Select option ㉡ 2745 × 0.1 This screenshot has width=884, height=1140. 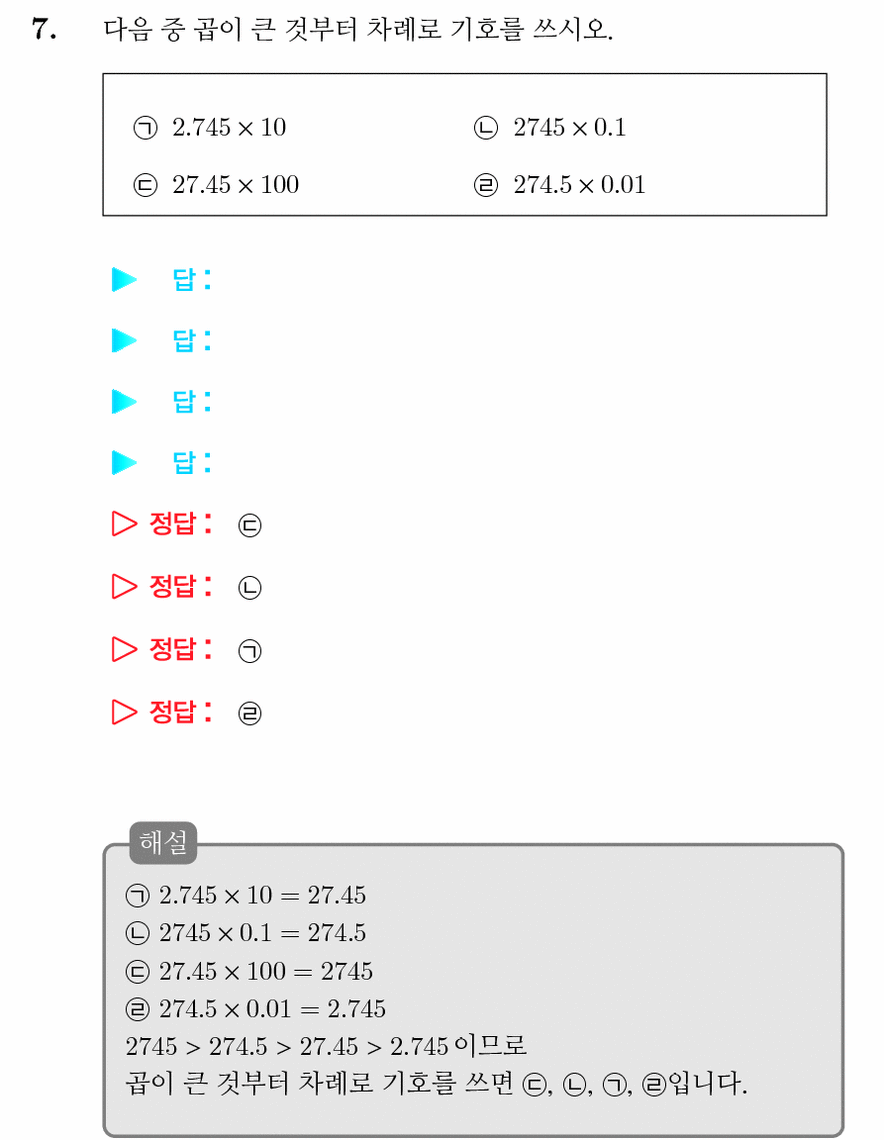point(550,128)
